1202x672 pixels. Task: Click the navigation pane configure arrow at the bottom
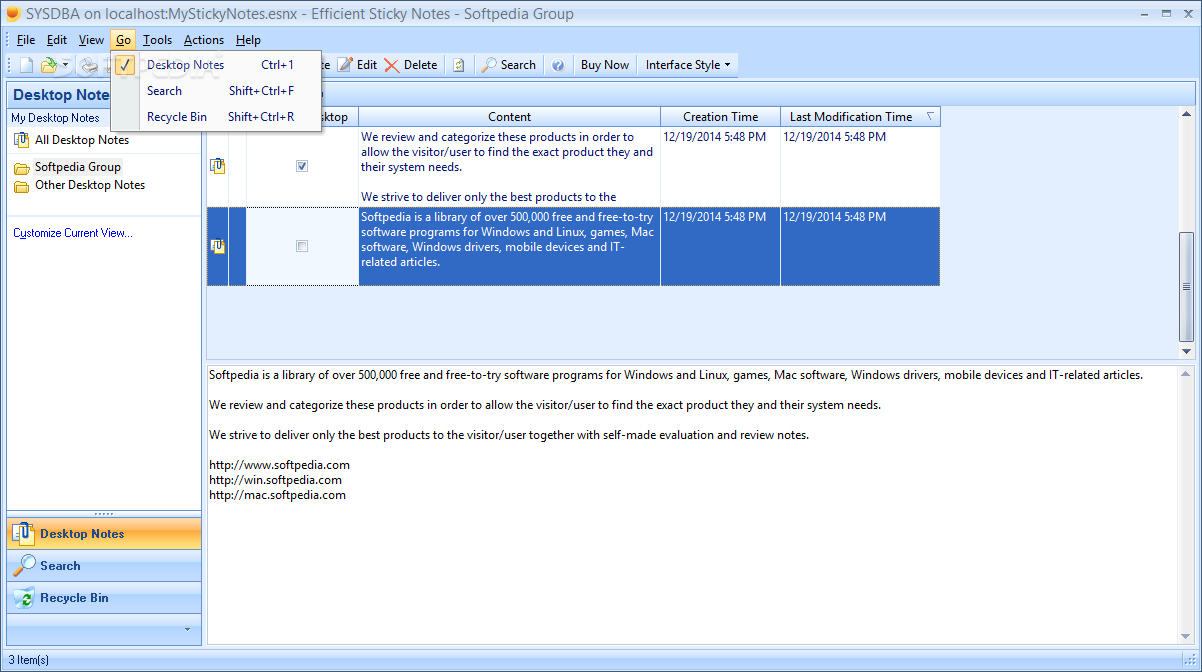187,629
